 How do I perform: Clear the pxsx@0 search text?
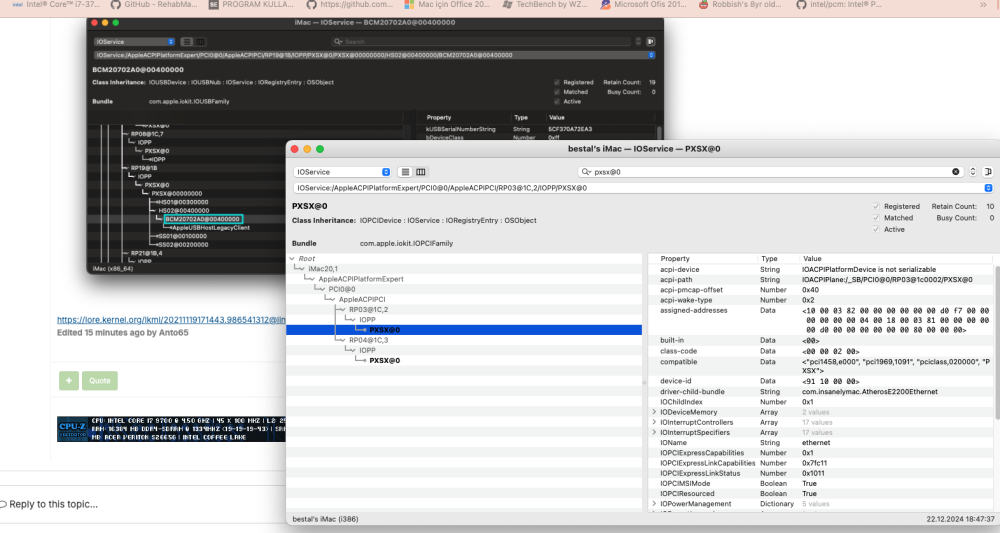(955, 172)
